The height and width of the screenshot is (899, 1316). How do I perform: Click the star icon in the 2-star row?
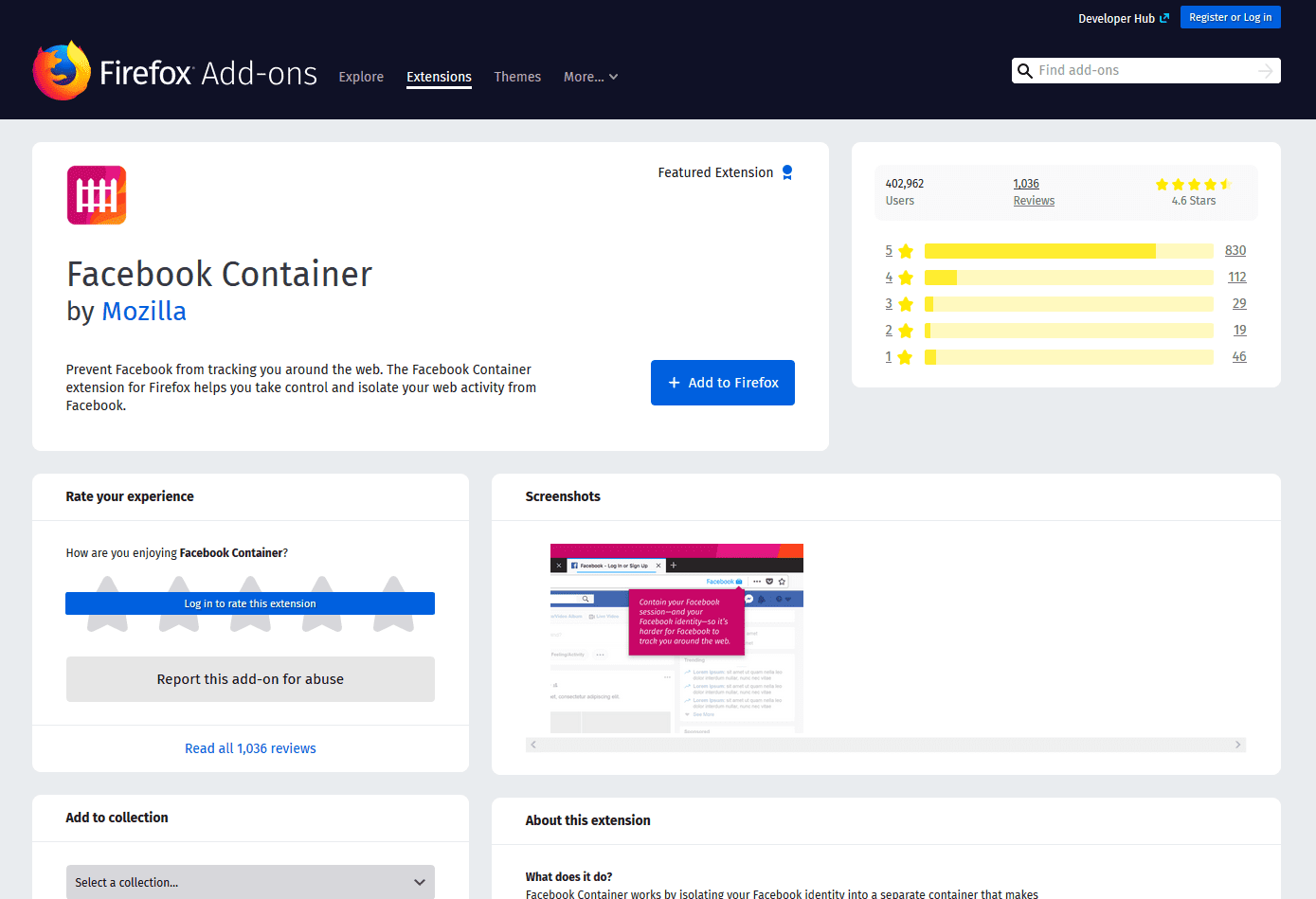(906, 331)
